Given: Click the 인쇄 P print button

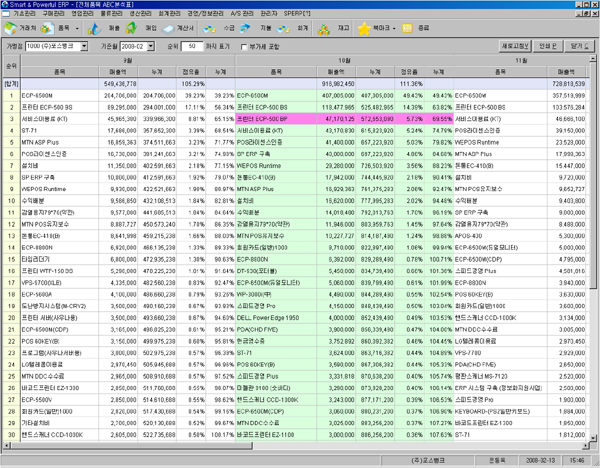Looking at the screenshot, I should [x=548, y=46].
